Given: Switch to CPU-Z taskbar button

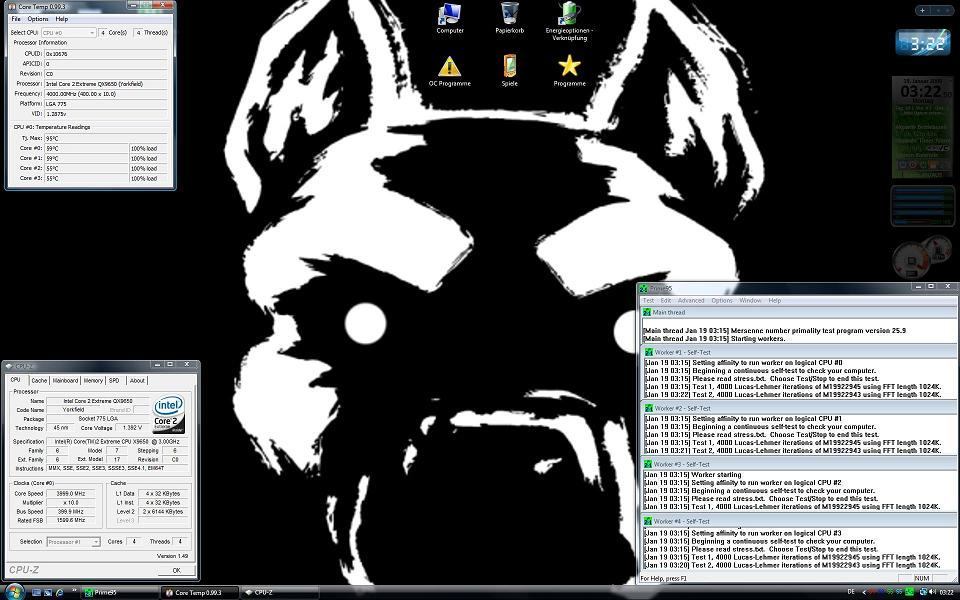Looking at the screenshot, I should point(279,593).
